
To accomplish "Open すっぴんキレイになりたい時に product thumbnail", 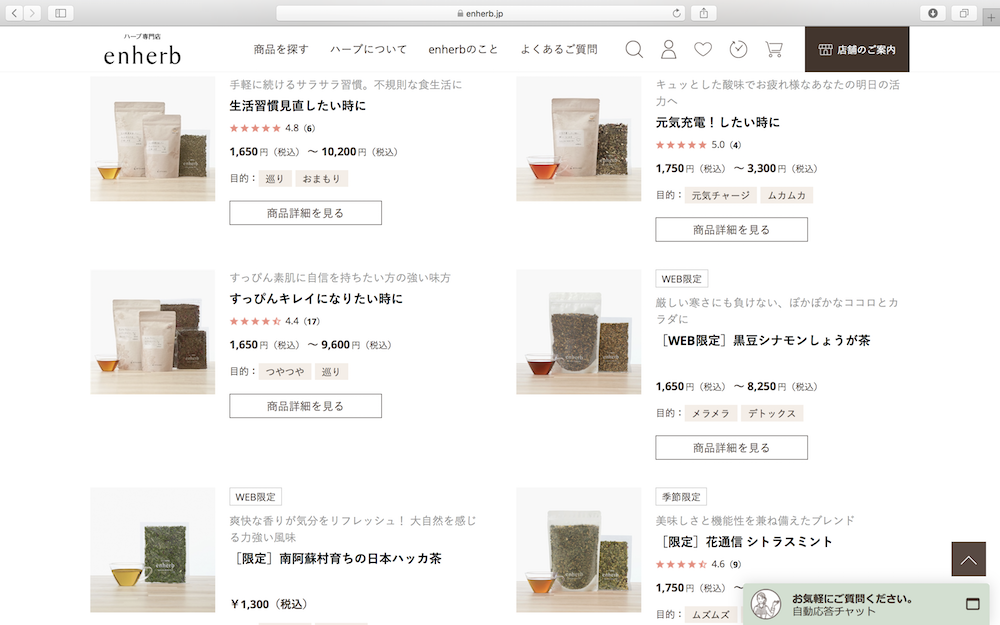I will (x=152, y=332).
